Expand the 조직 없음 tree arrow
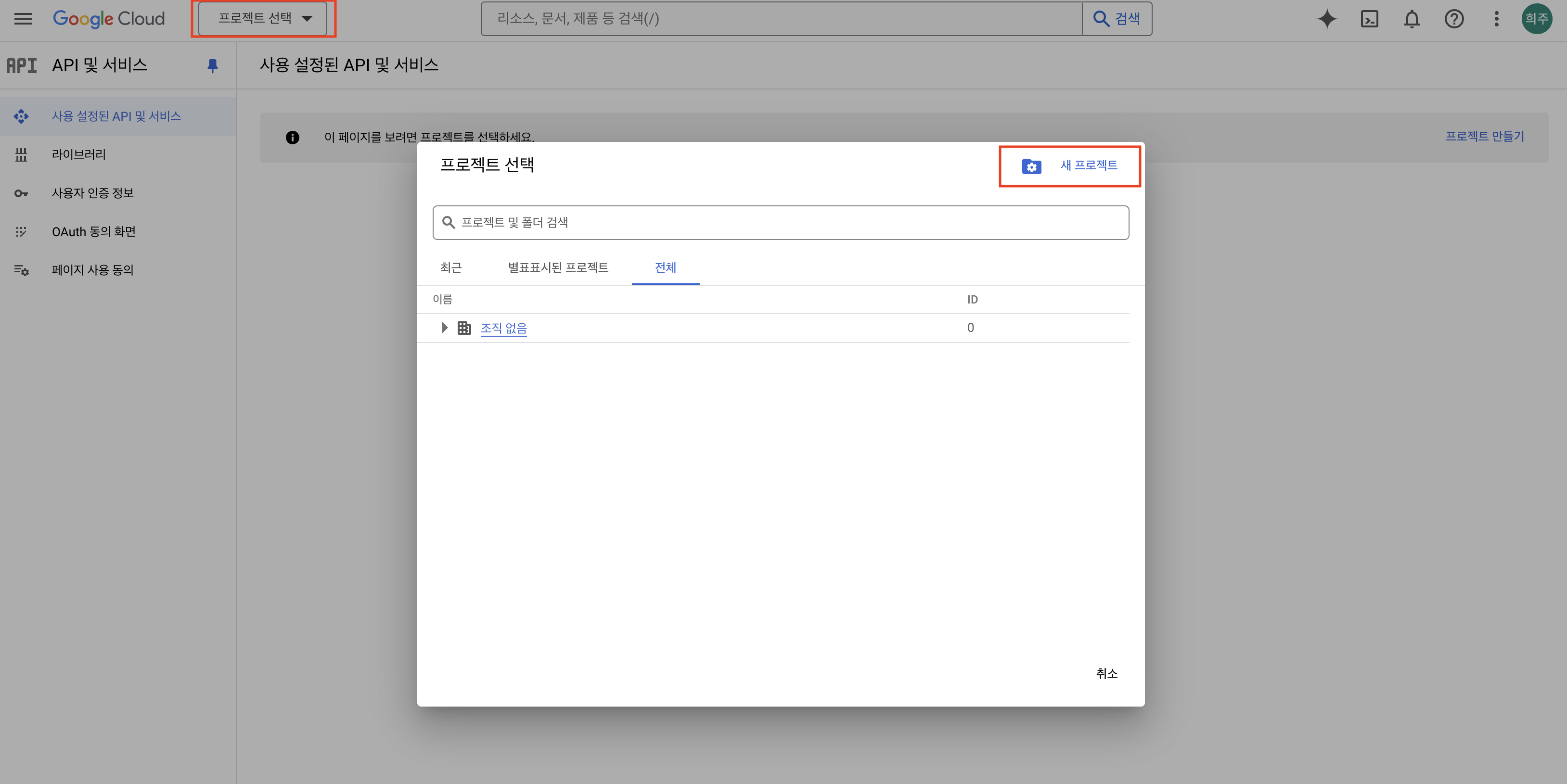Screen dimensions: 1567x784 coord(445,328)
